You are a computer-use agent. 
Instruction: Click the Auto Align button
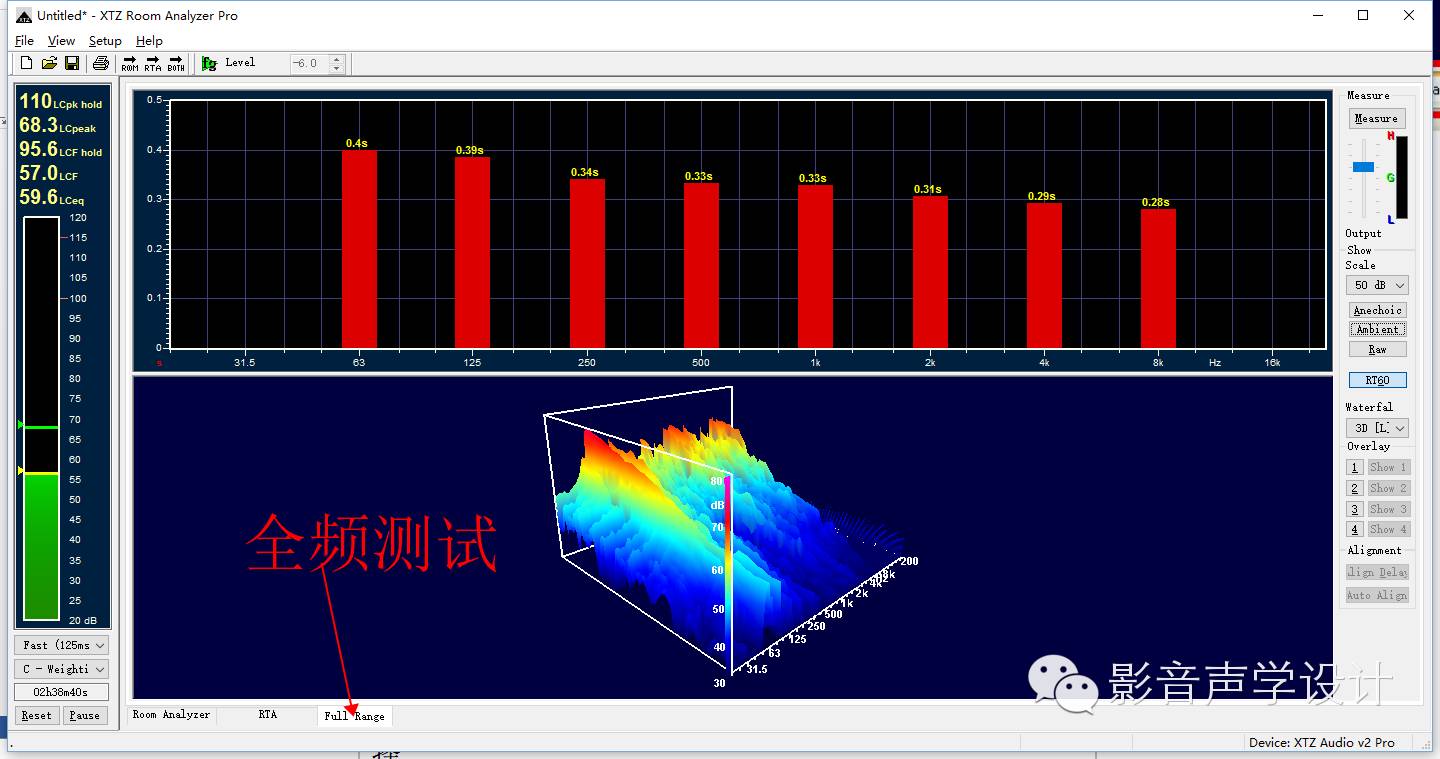(x=1378, y=595)
